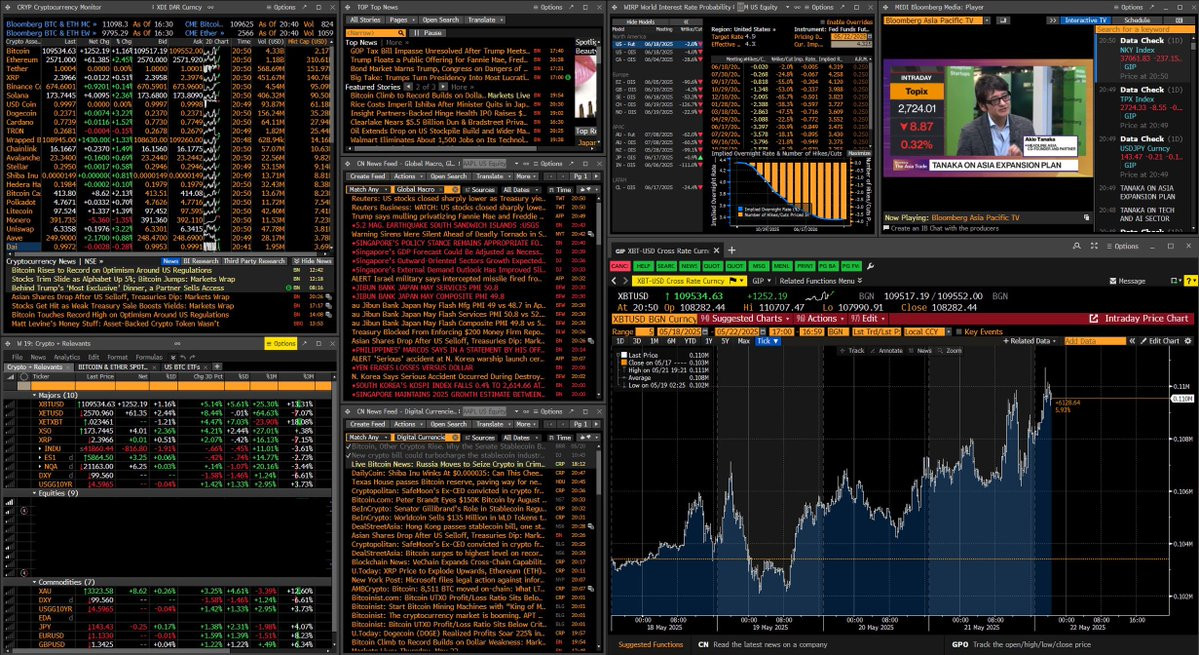The height and width of the screenshot is (655, 1199).
Task: Click Edit Chart button
Action: [x=1160, y=341]
